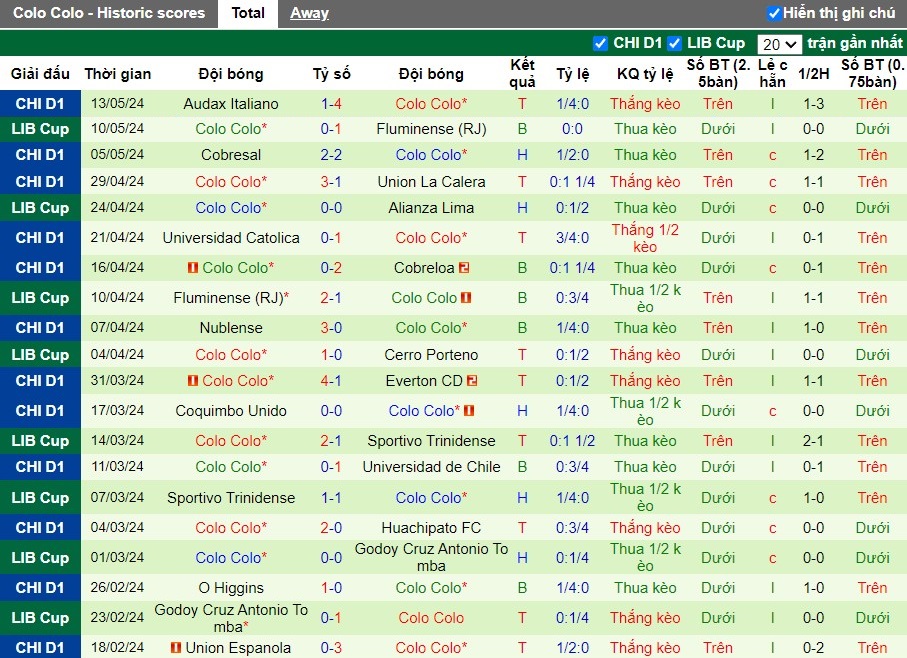Click Colo Colo in the 23/02/24 row

click(x=432, y=618)
